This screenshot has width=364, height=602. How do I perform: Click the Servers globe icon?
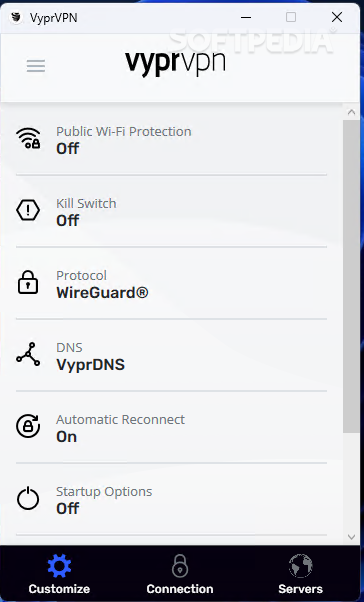click(x=301, y=566)
